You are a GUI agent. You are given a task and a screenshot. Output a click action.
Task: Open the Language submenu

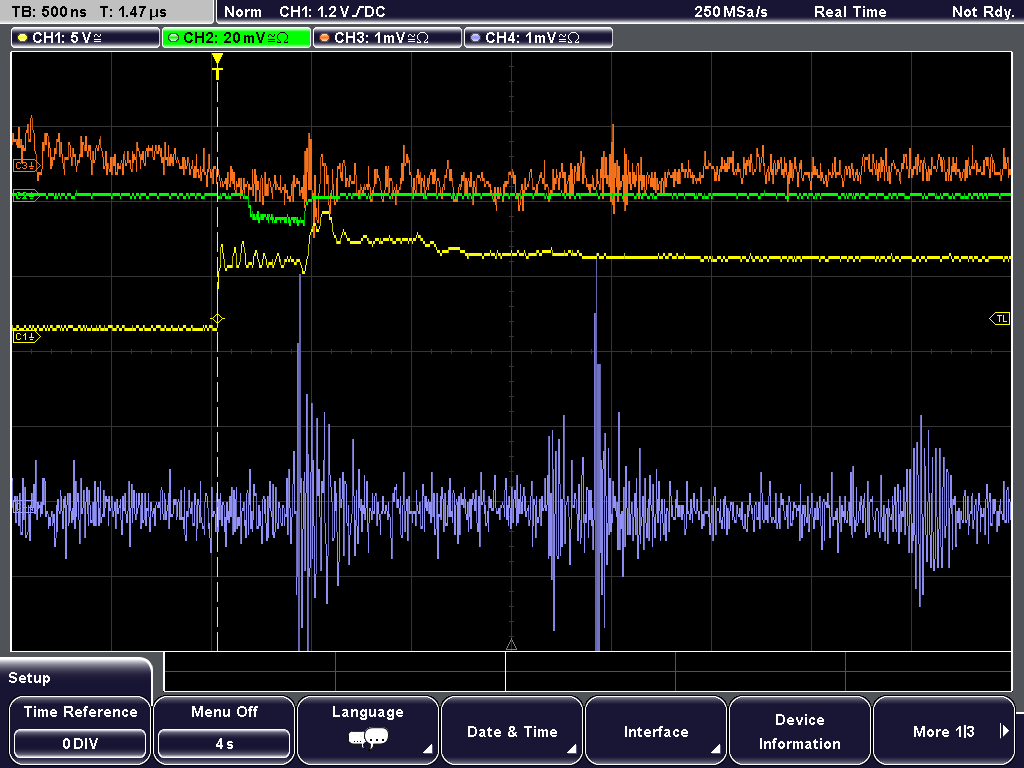(368, 729)
